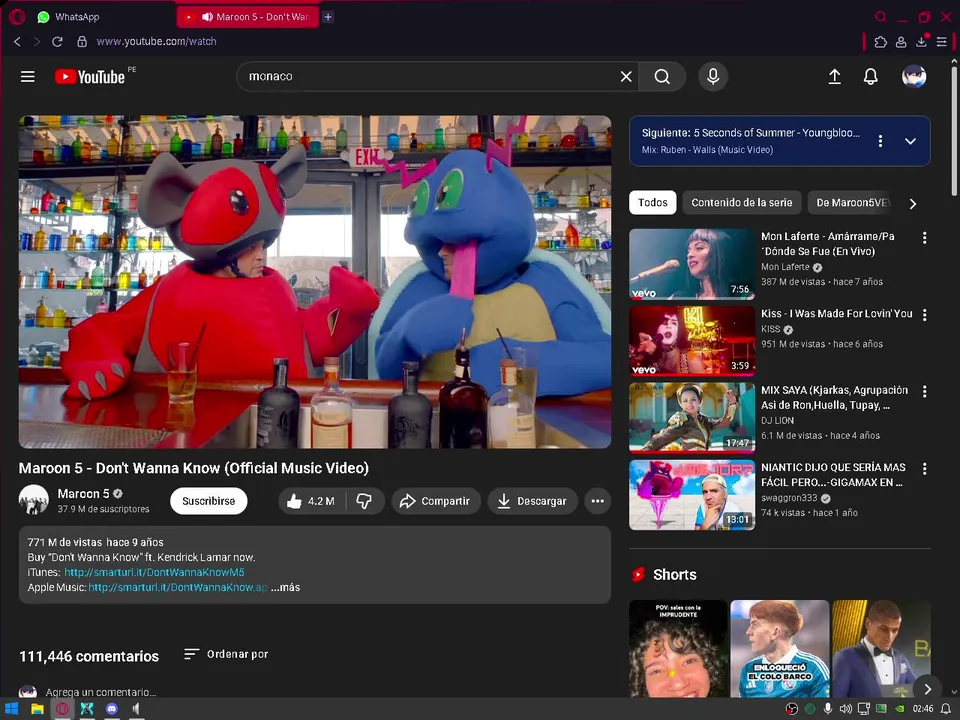Open browser tab search magnifier
960x720 pixels.
coord(880,17)
